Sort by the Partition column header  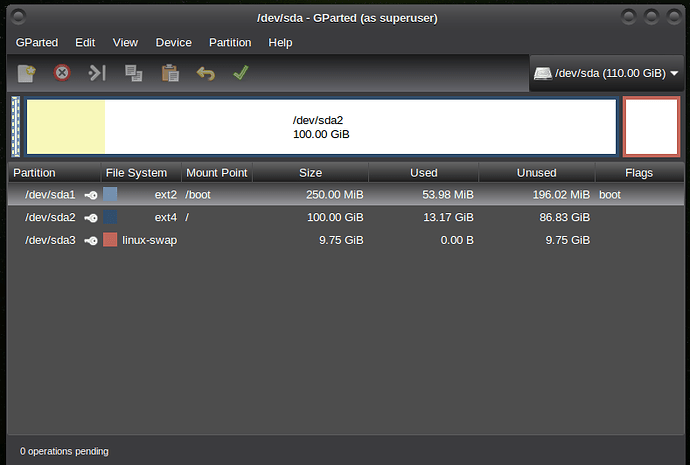point(55,173)
